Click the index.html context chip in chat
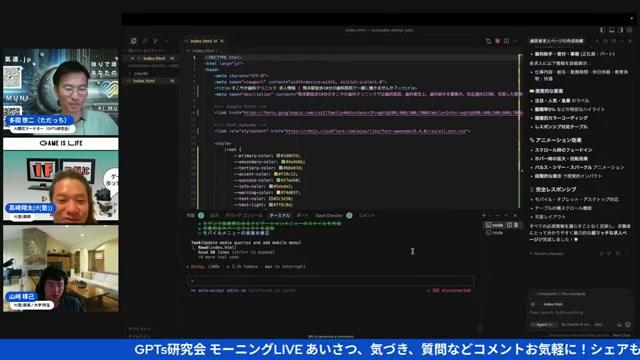 (552, 304)
